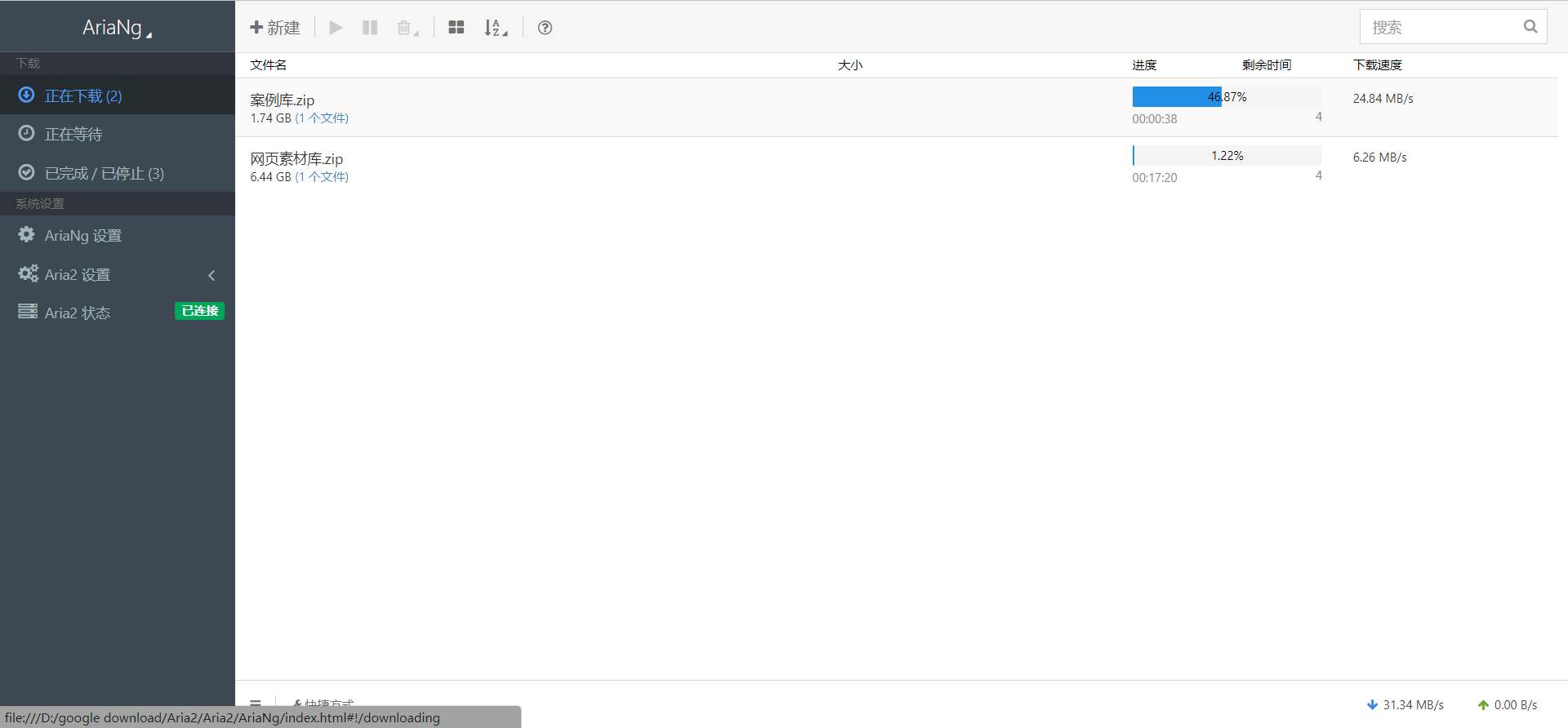Click the 1.22% progress bar
The width and height of the screenshot is (1568, 728).
(1227, 156)
